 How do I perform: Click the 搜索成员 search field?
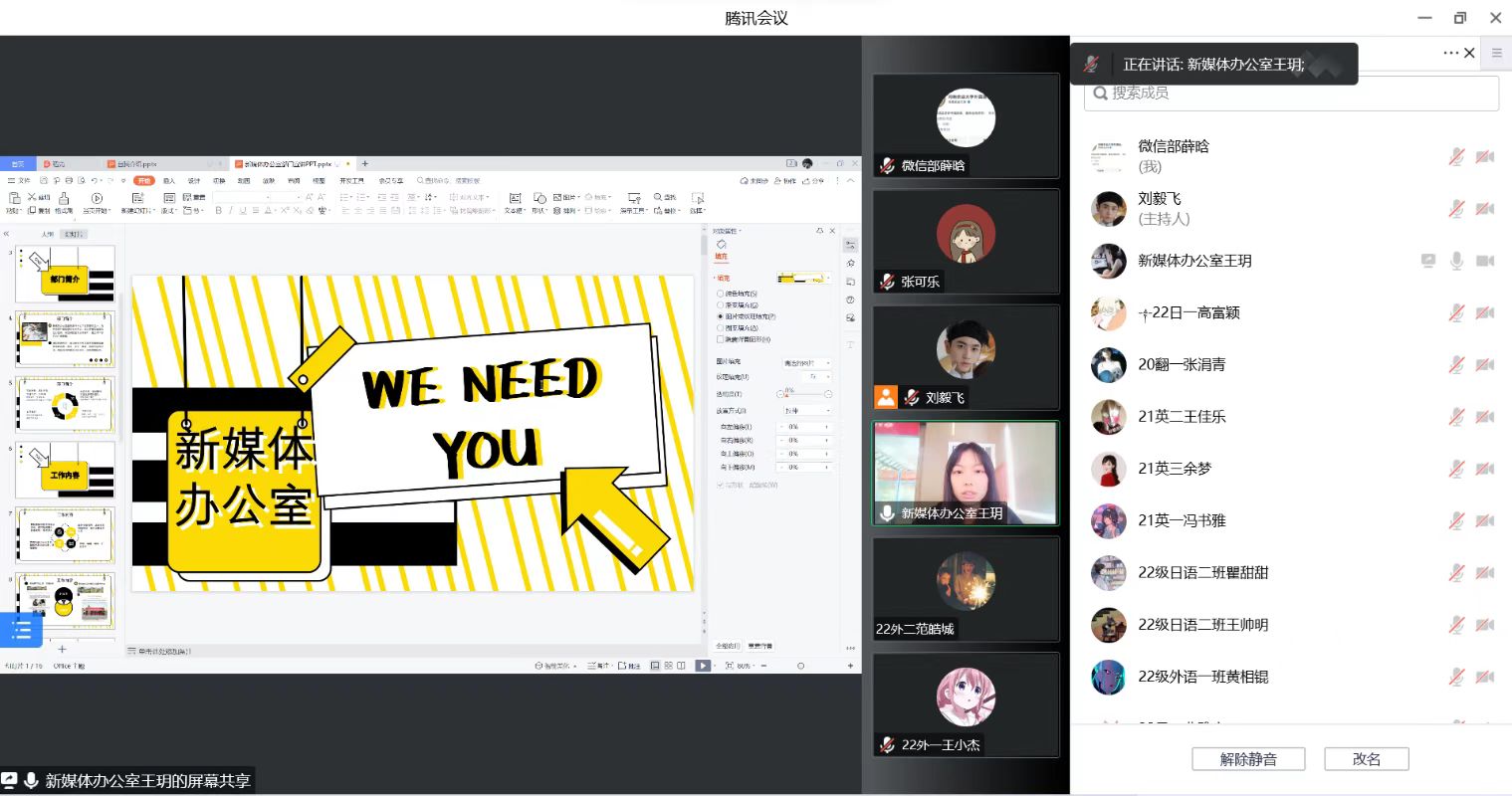pyautogui.click(x=1291, y=94)
